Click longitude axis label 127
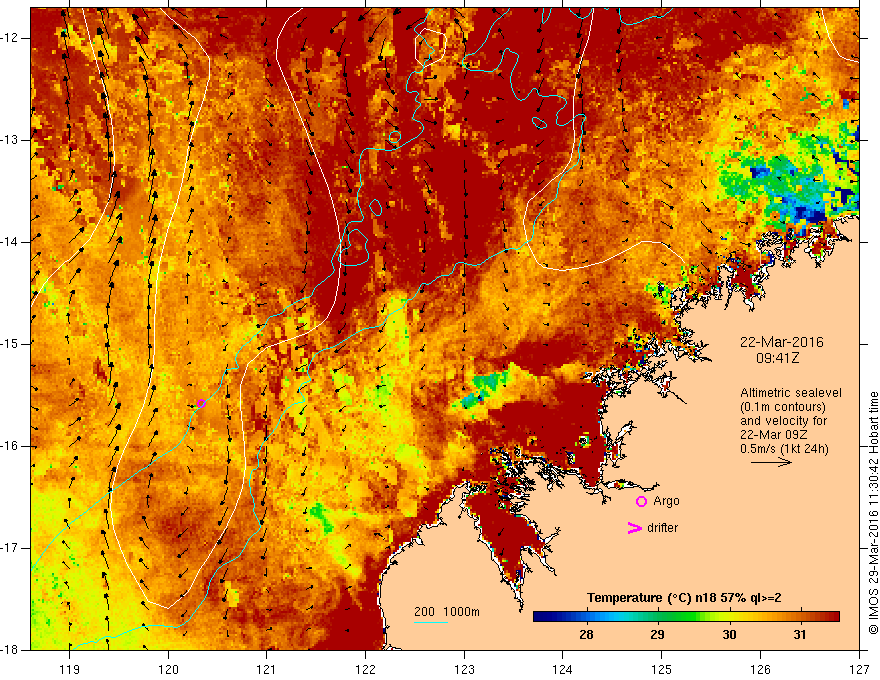 [859, 669]
